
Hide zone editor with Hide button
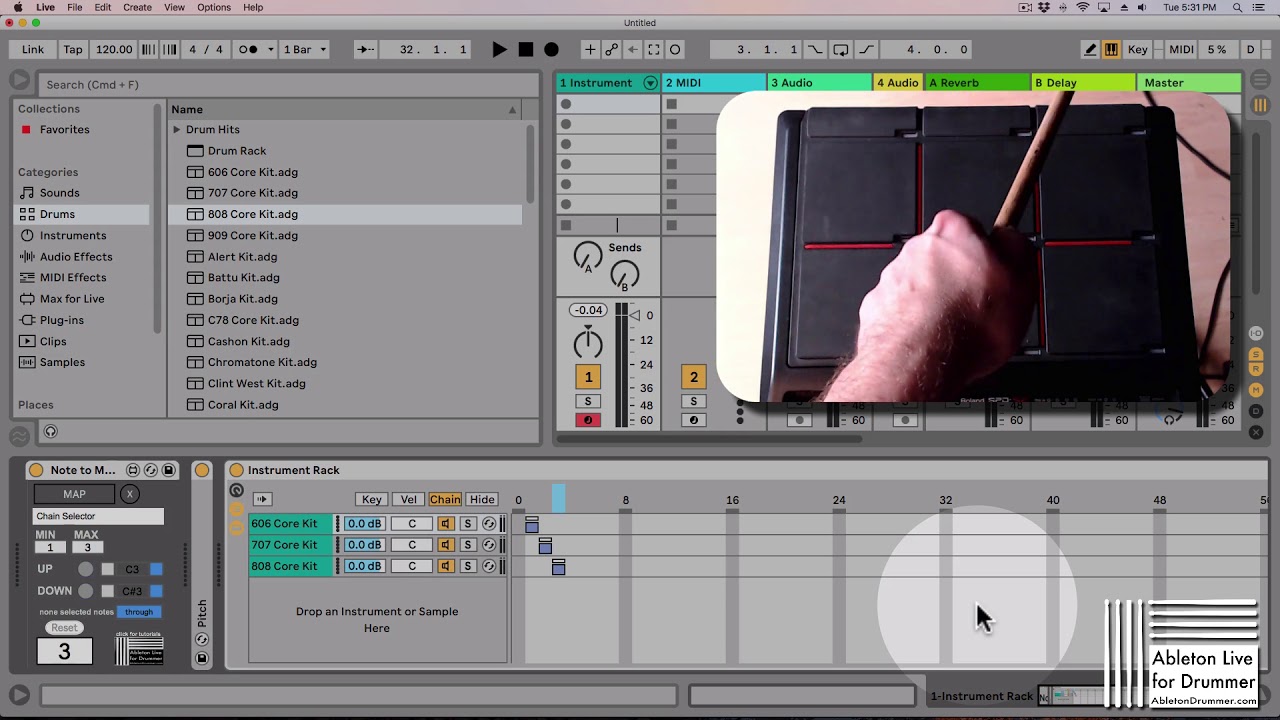482,499
